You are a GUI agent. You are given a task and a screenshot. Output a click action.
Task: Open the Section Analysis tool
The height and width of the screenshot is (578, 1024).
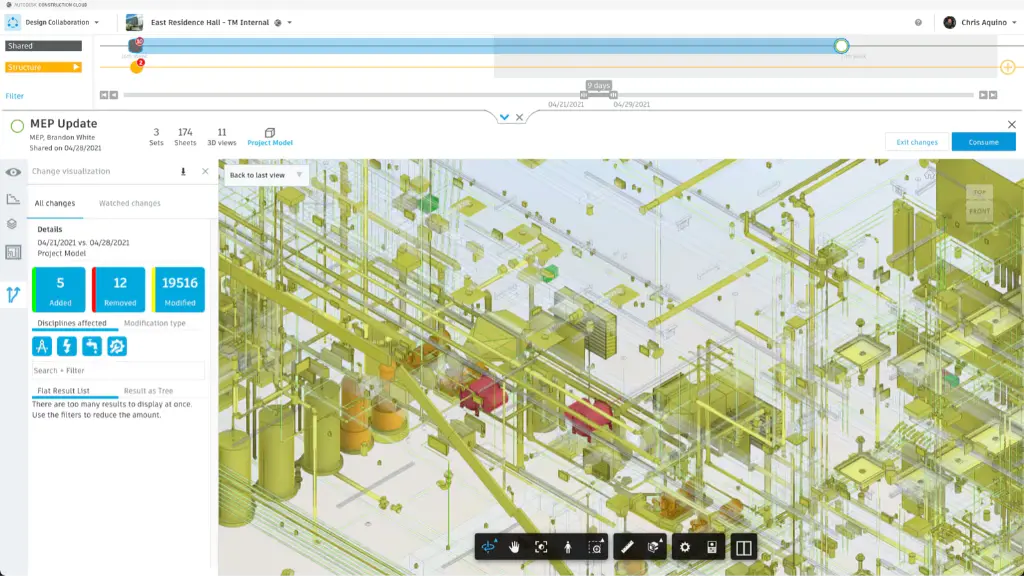click(654, 547)
